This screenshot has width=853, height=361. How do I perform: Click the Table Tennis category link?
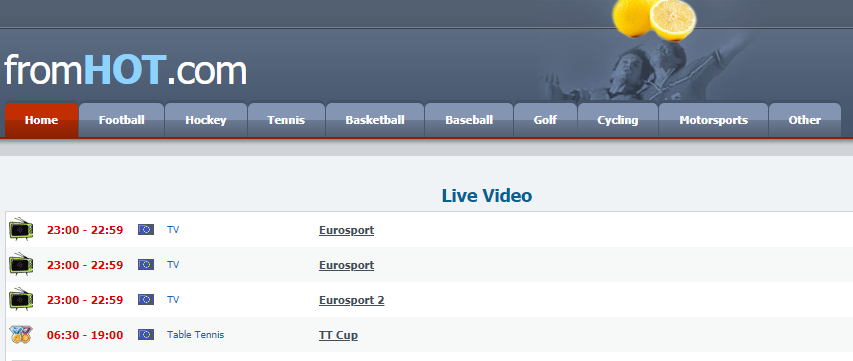[195, 334]
